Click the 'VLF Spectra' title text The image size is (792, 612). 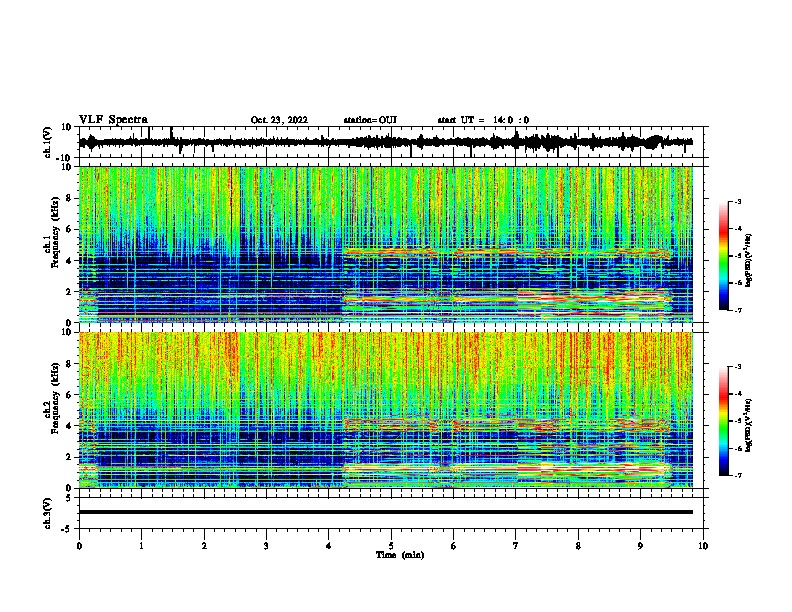pyautogui.click(x=113, y=120)
